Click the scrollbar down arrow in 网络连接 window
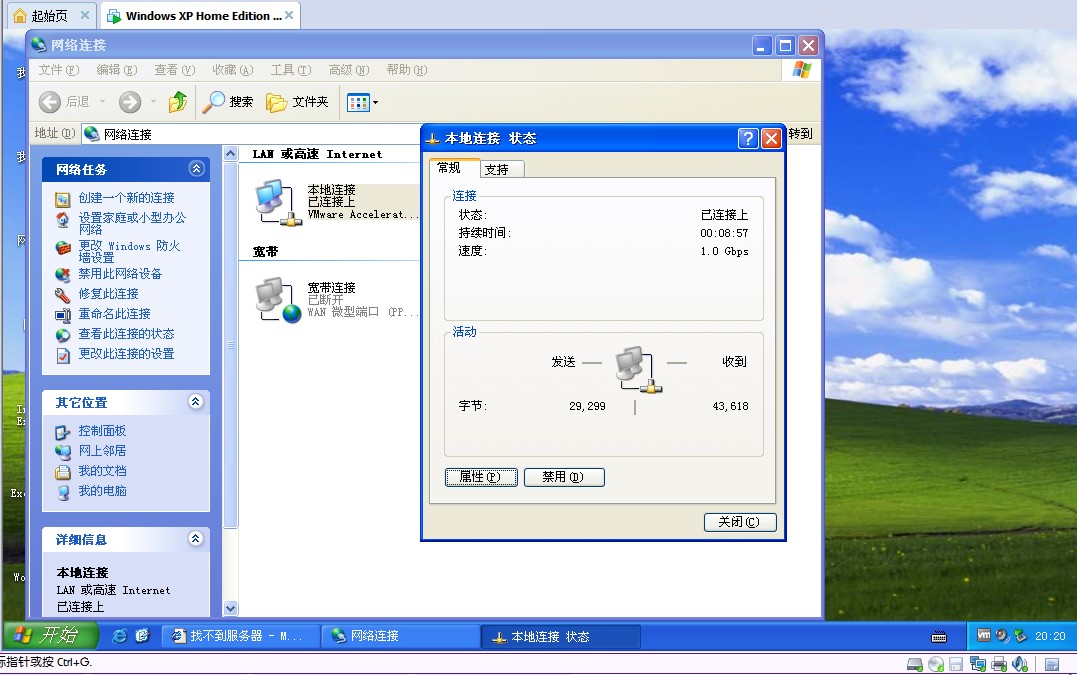The height and width of the screenshot is (675, 1077). [231, 608]
